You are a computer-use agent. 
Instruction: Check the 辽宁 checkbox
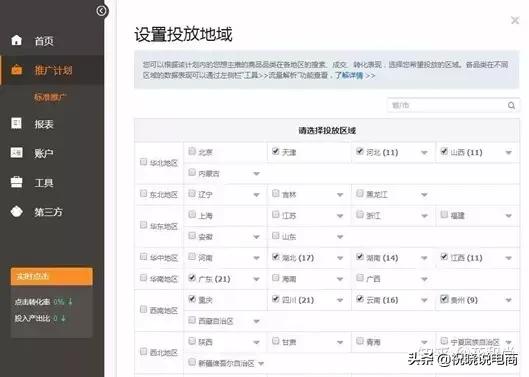tap(192, 194)
